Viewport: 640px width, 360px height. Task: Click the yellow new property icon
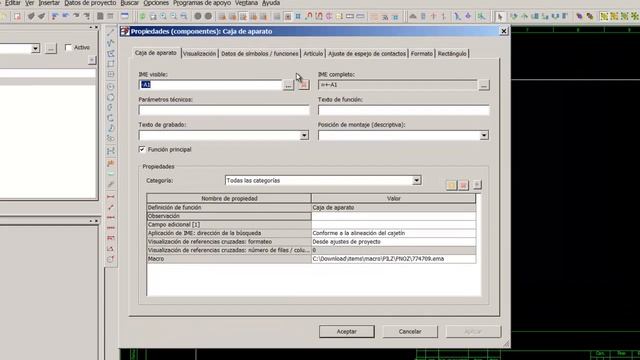pos(451,185)
